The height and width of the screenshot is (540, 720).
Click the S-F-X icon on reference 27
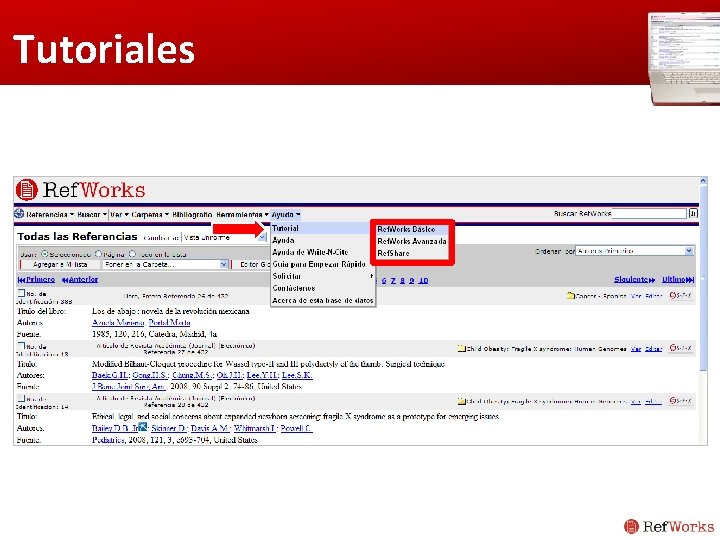click(x=680, y=348)
